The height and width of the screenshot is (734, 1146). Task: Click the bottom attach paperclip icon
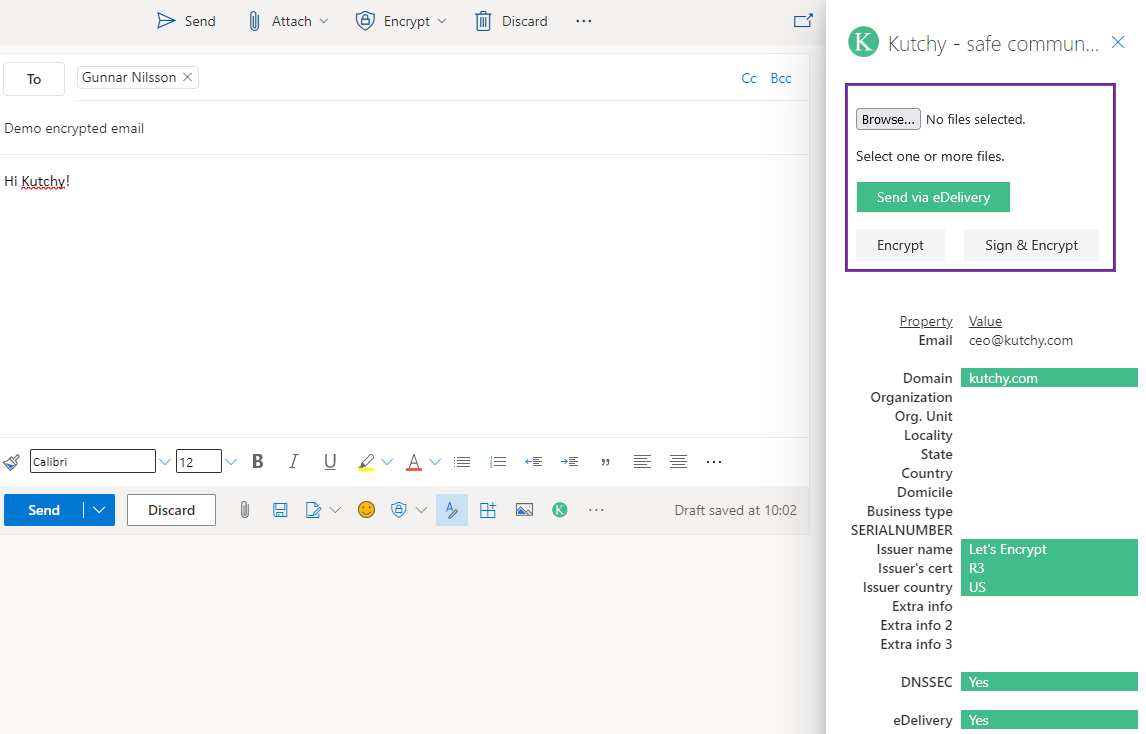pos(245,510)
